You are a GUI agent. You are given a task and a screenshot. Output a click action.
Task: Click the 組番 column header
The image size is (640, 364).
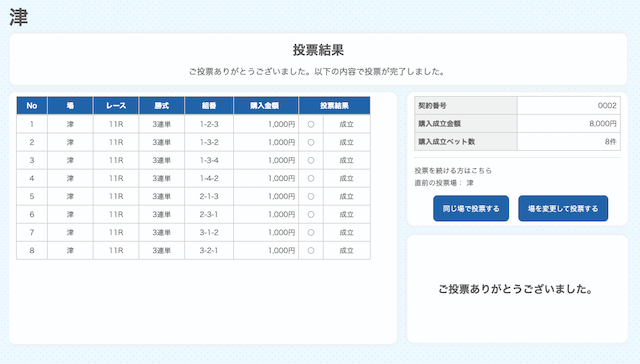pos(209,106)
